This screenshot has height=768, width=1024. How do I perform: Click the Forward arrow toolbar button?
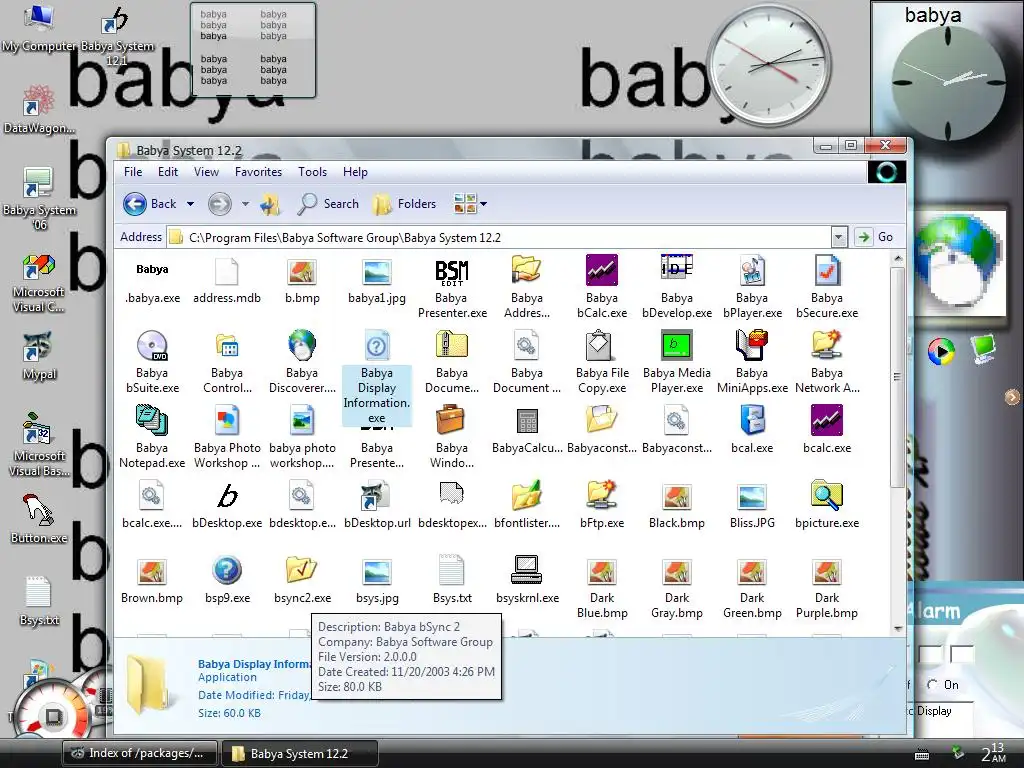220,204
